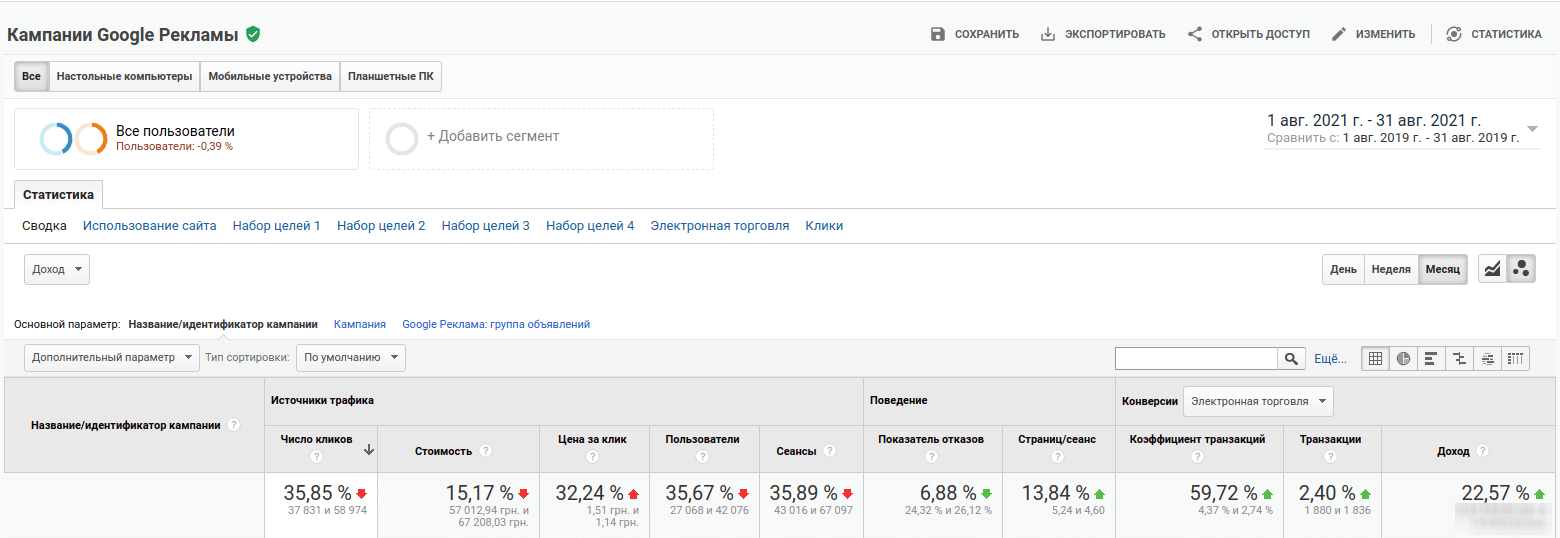Filter by Планшетные ПК
1560x538 pixels.
(x=391, y=76)
